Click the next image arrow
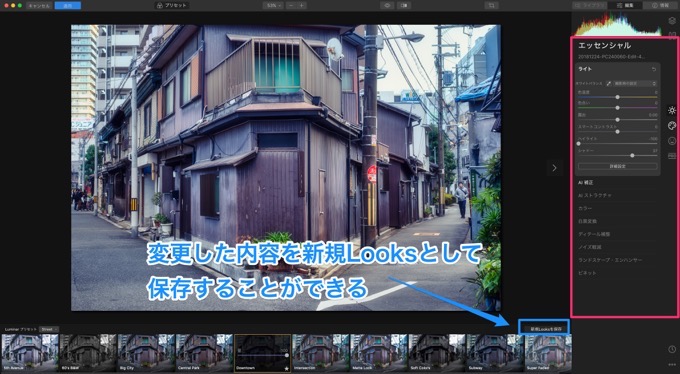Viewport: 680px width, 374px height. pyautogui.click(x=554, y=167)
